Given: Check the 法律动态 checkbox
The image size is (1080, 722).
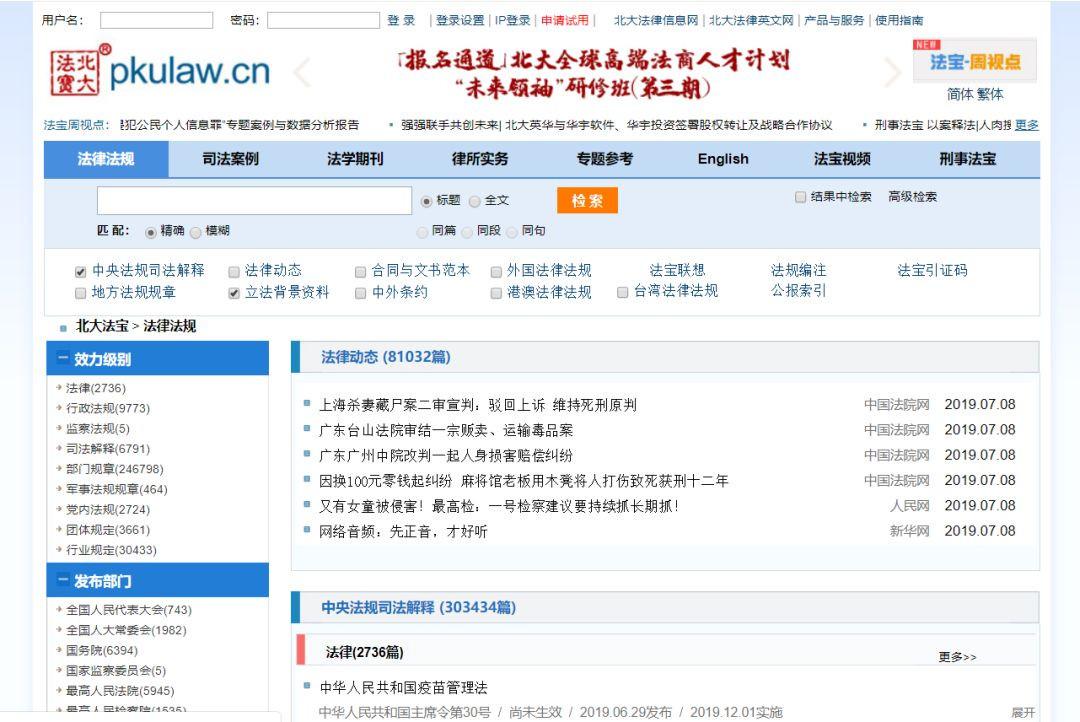Looking at the screenshot, I should coord(234,271).
